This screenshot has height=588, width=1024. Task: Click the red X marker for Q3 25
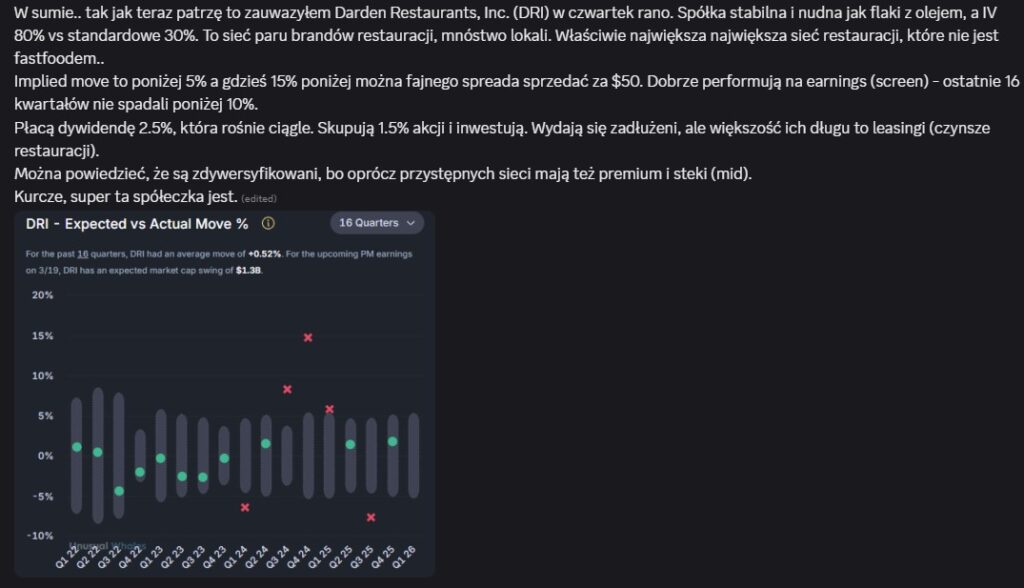pos(371,517)
